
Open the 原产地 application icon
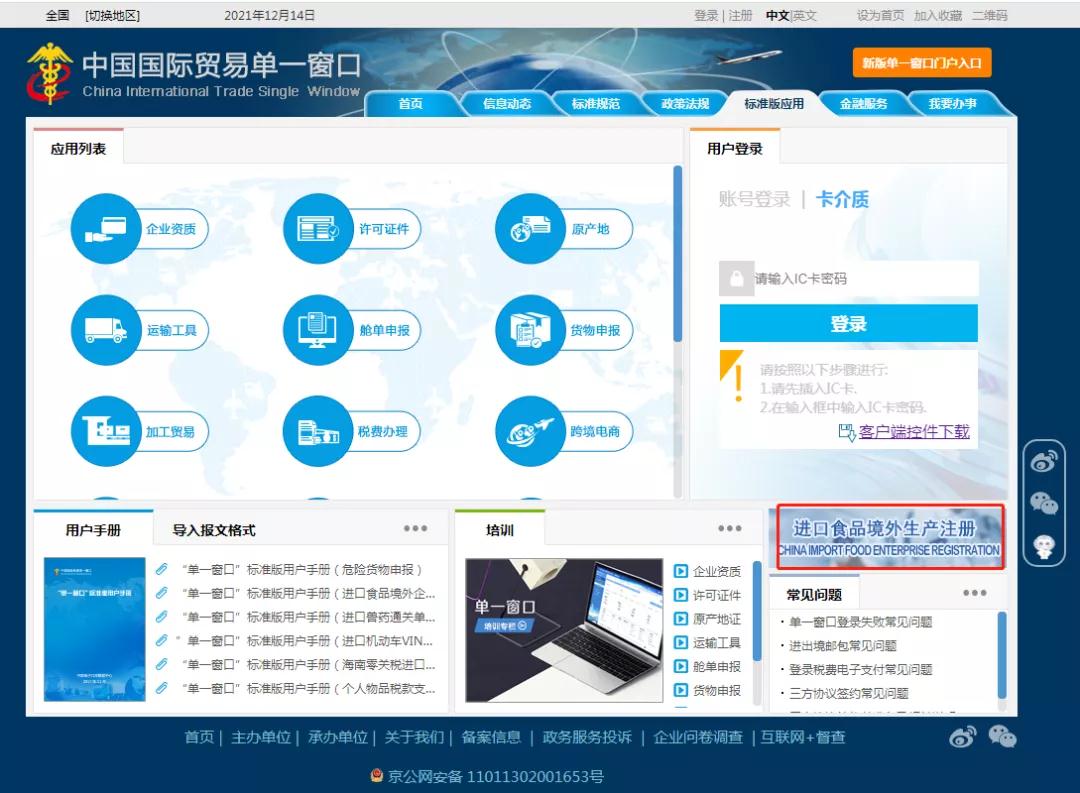pyautogui.click(x=530, y=229)
